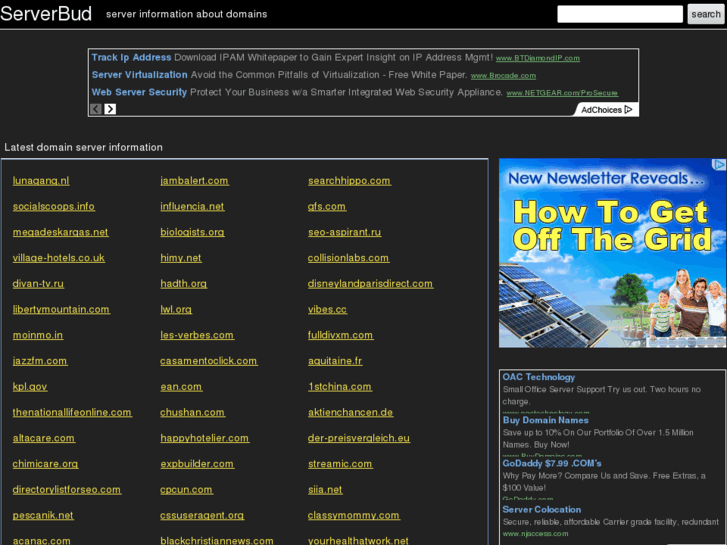
Task: Open chushan.com domain info
Action: (x=192, y=412)
